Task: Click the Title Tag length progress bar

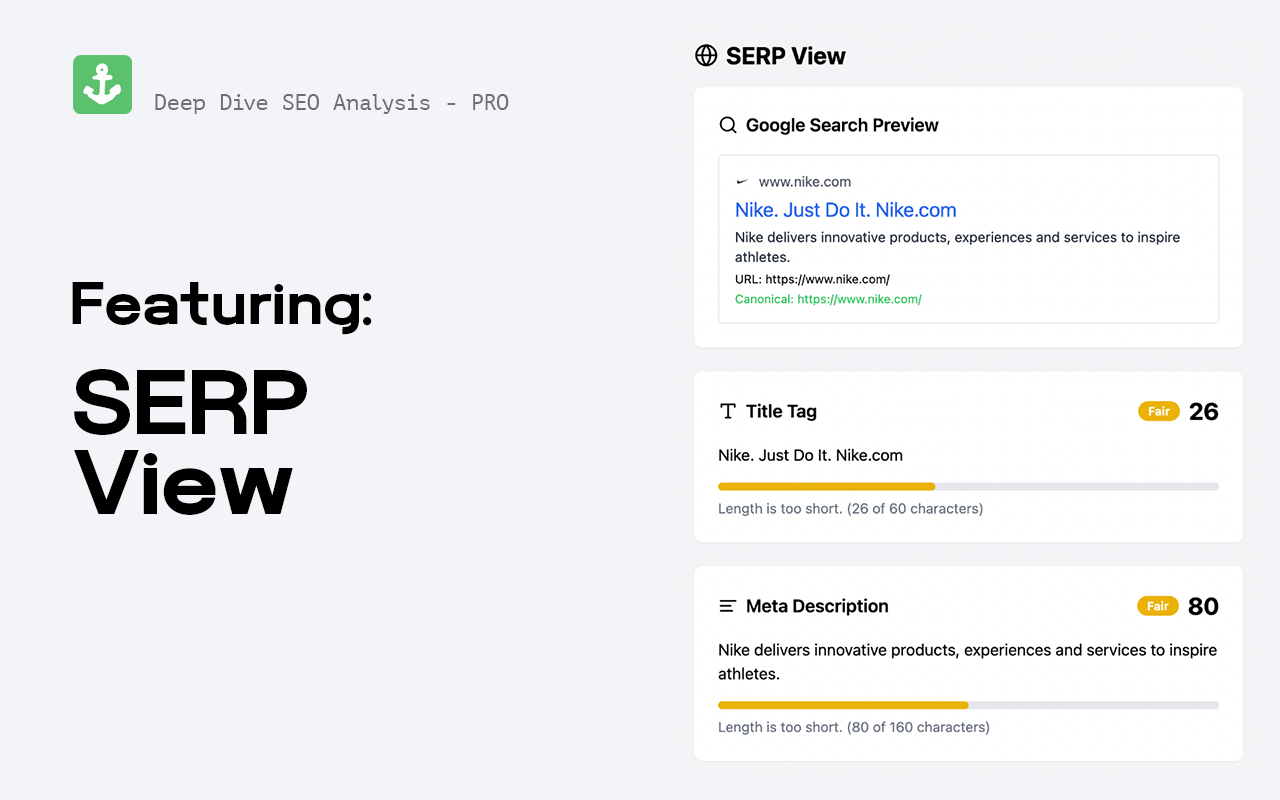Action: click(968, 486)
